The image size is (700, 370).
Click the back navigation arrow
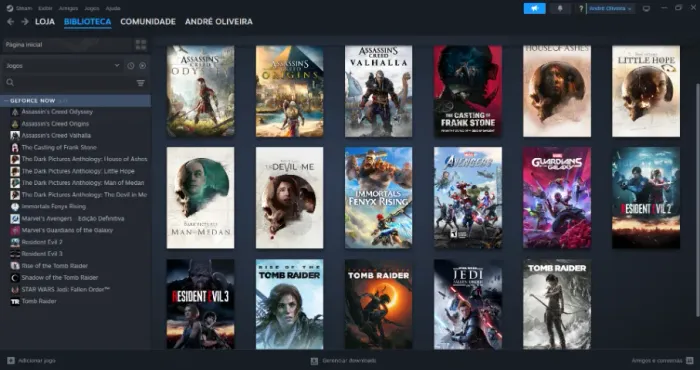[x=10, y=21]
